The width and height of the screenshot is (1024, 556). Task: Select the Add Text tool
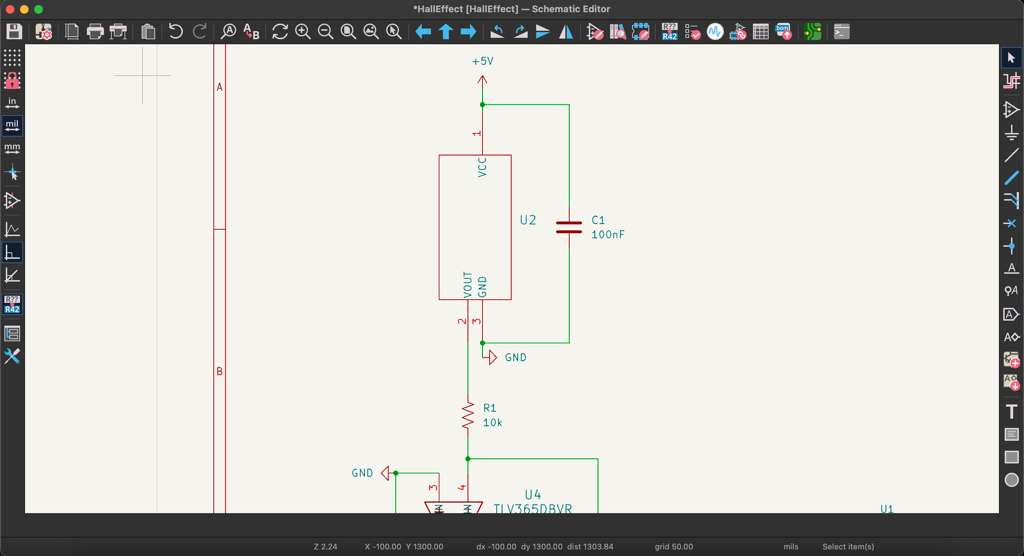tap(1011, 411)
